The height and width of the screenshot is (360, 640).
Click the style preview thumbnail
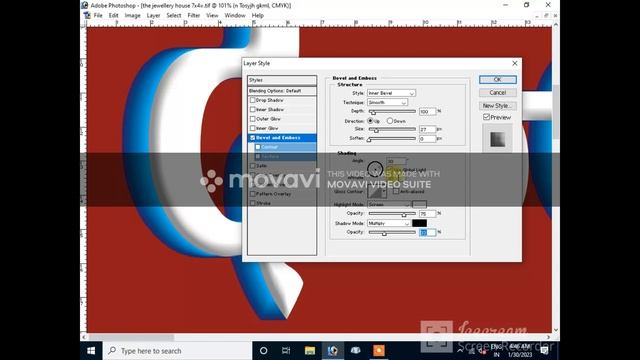point(497,139)
